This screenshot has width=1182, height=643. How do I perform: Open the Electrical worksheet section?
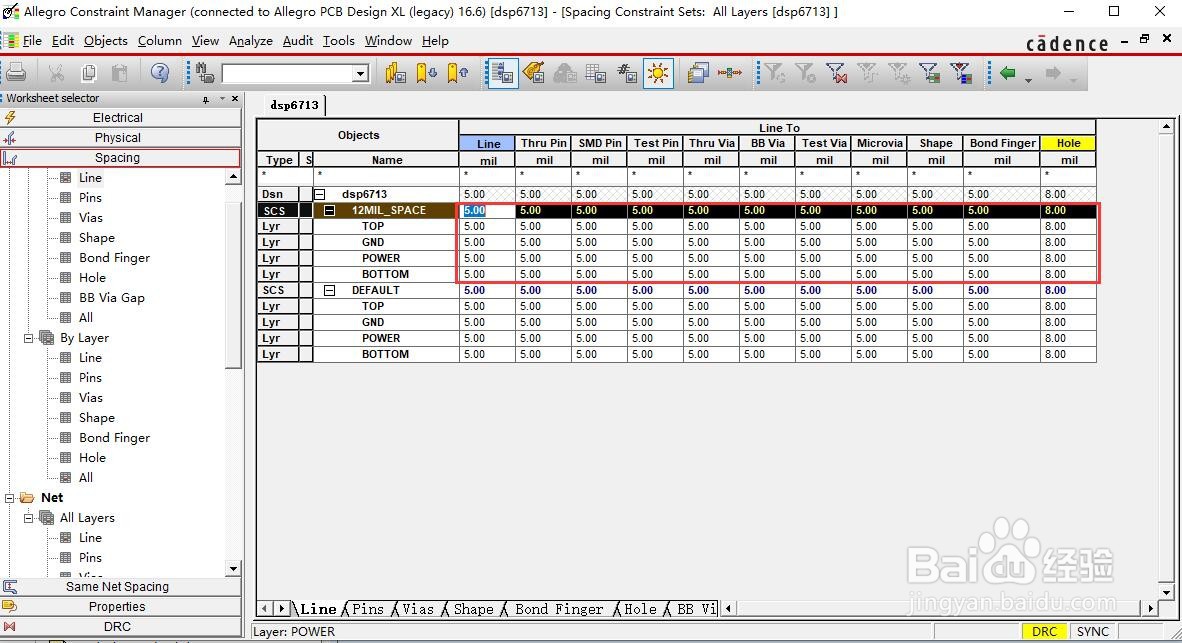point(121,117)
